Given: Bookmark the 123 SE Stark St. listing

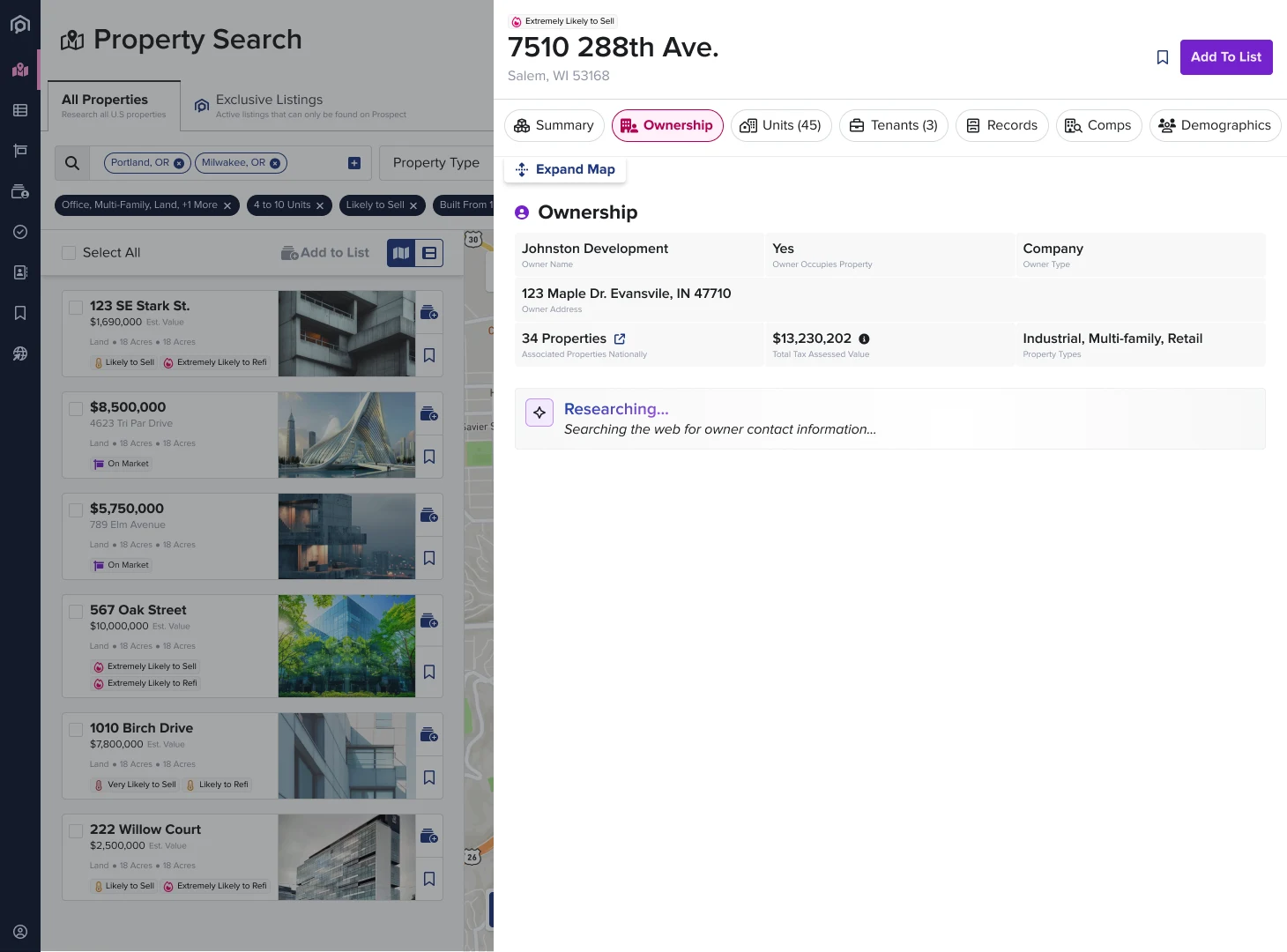Looking at the screenshot, I should click(429, 355).
